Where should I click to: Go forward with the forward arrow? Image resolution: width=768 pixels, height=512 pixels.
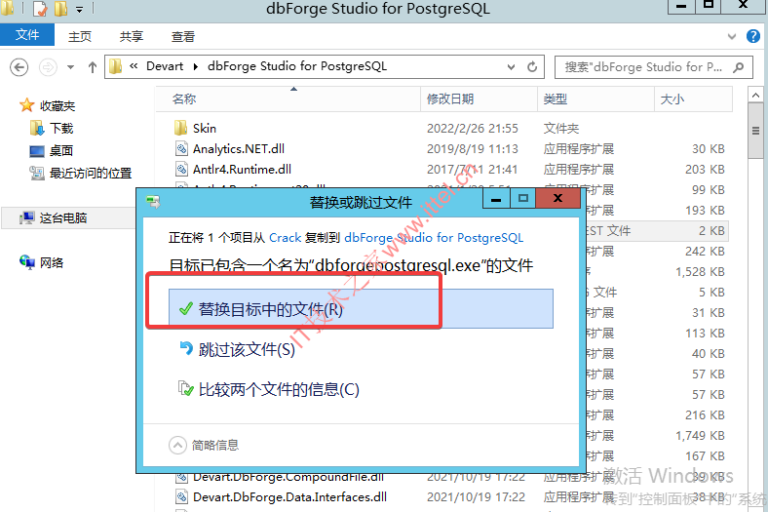coord(48,67)
